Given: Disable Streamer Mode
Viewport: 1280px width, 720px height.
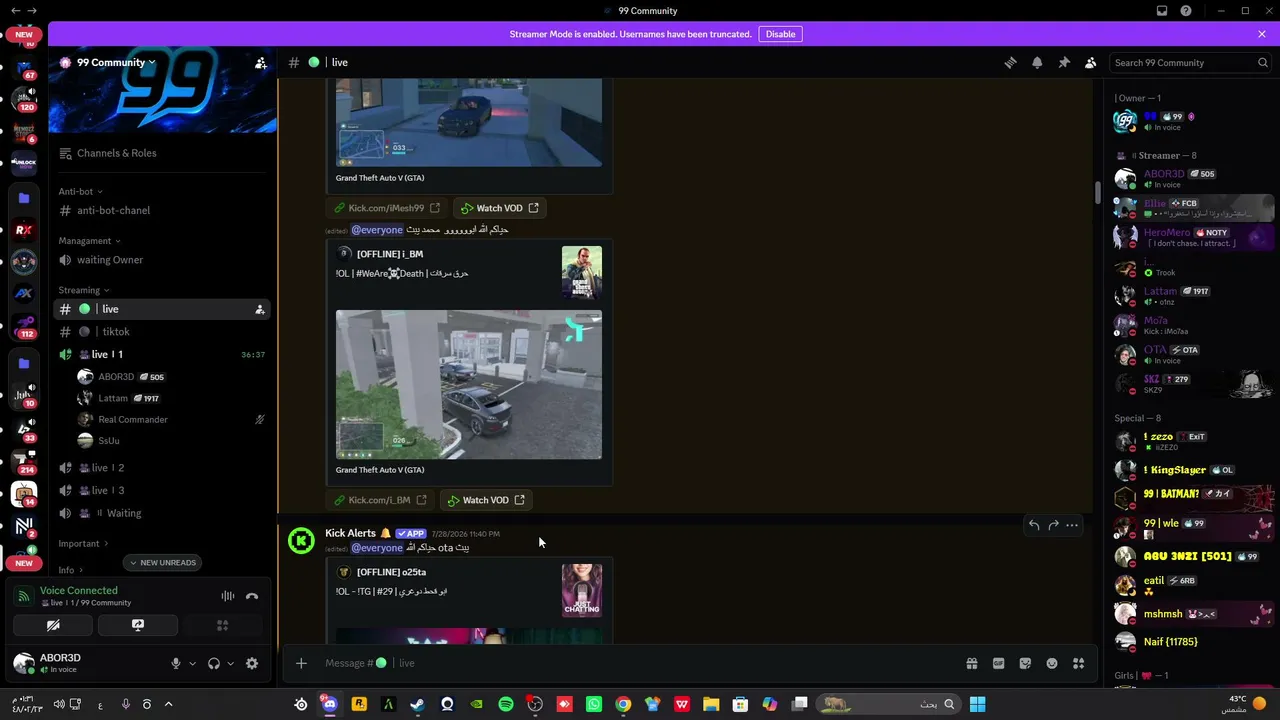Looking at the screenshot, I should point(781,34).
